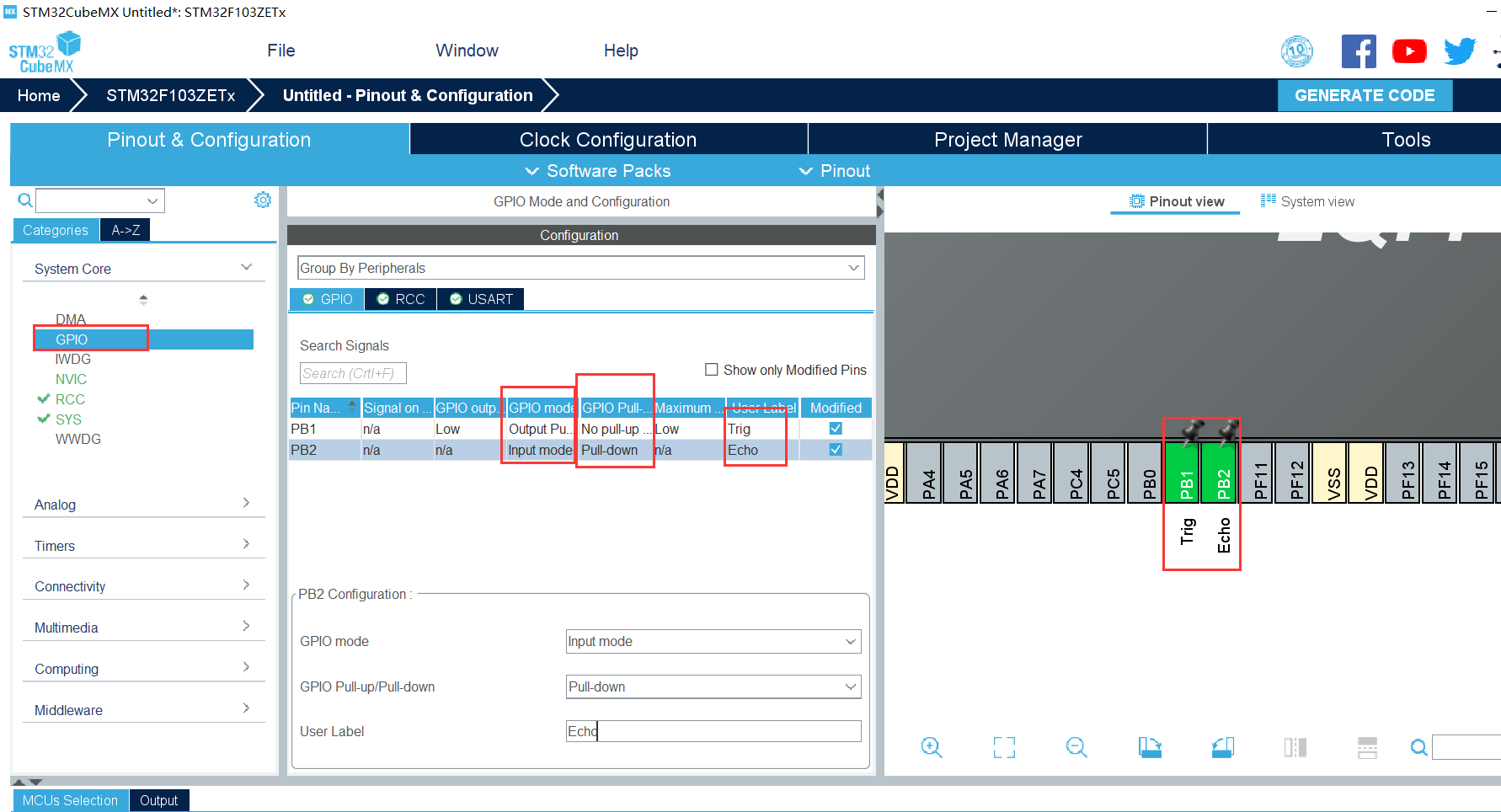Viewport: 1501px width, 812px height.
Task: Open the categories settings gear icon
Action: [x=263, y=200]
